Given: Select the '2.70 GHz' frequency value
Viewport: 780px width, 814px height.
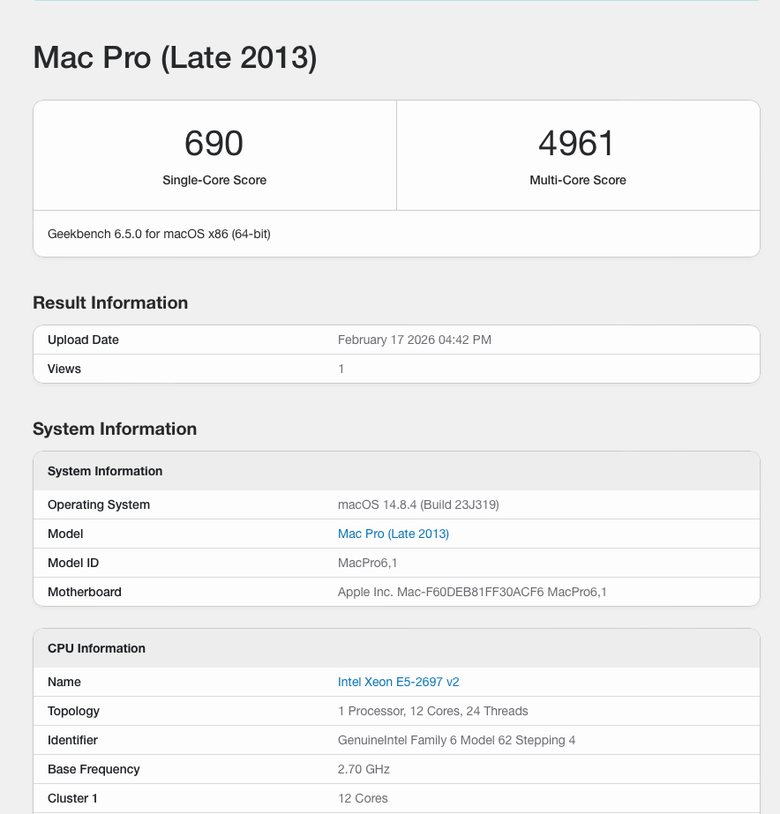Looking at the screenshot, I should [364, 769].
